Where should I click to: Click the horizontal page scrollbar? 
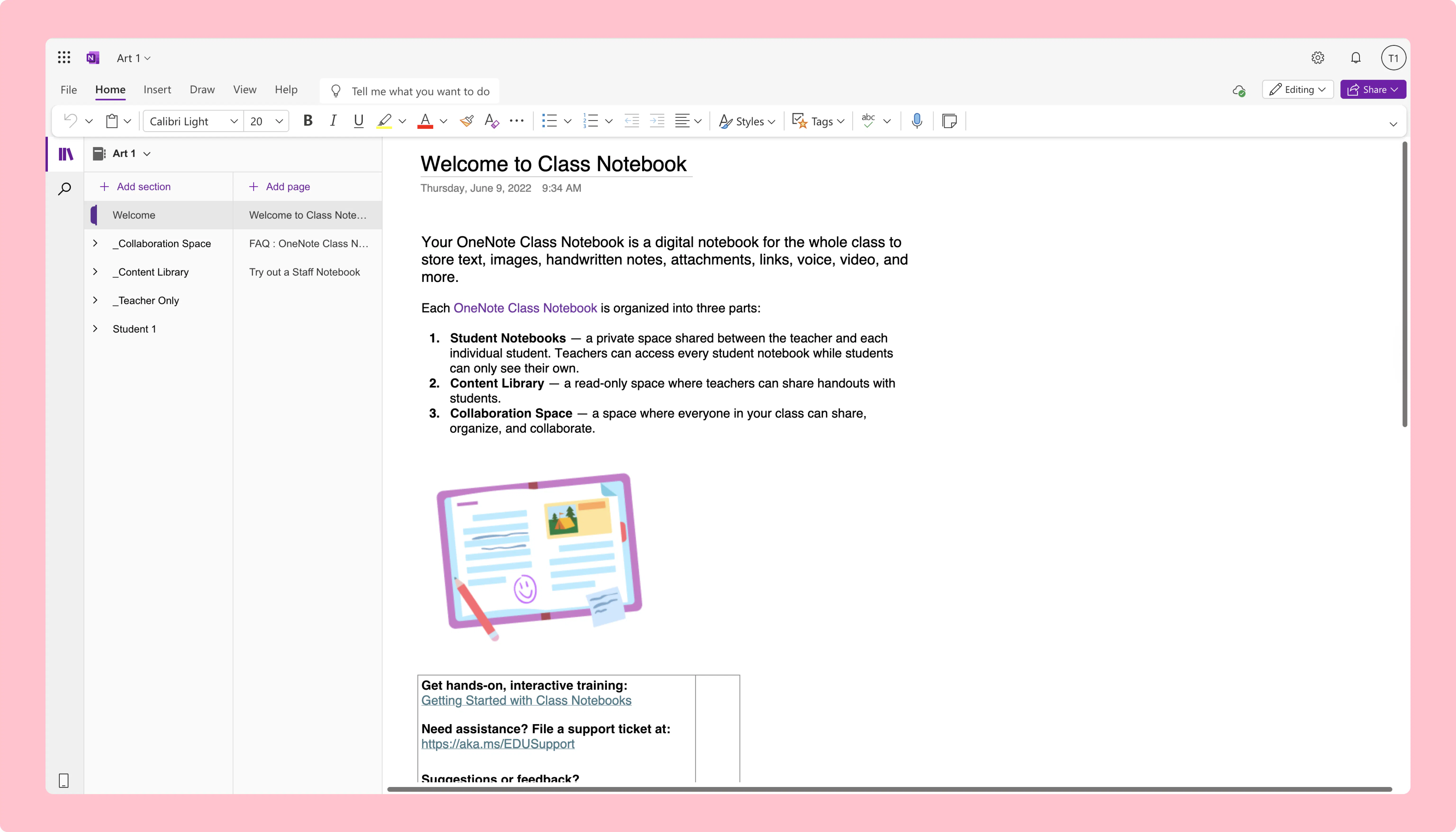(890, 789)
